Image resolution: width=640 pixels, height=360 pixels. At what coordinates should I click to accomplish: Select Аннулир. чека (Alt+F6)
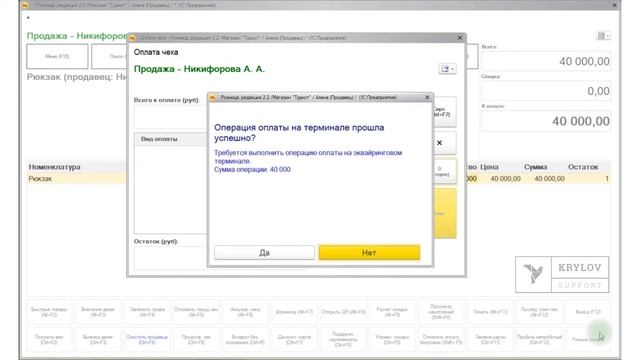(x=245, y=312)
